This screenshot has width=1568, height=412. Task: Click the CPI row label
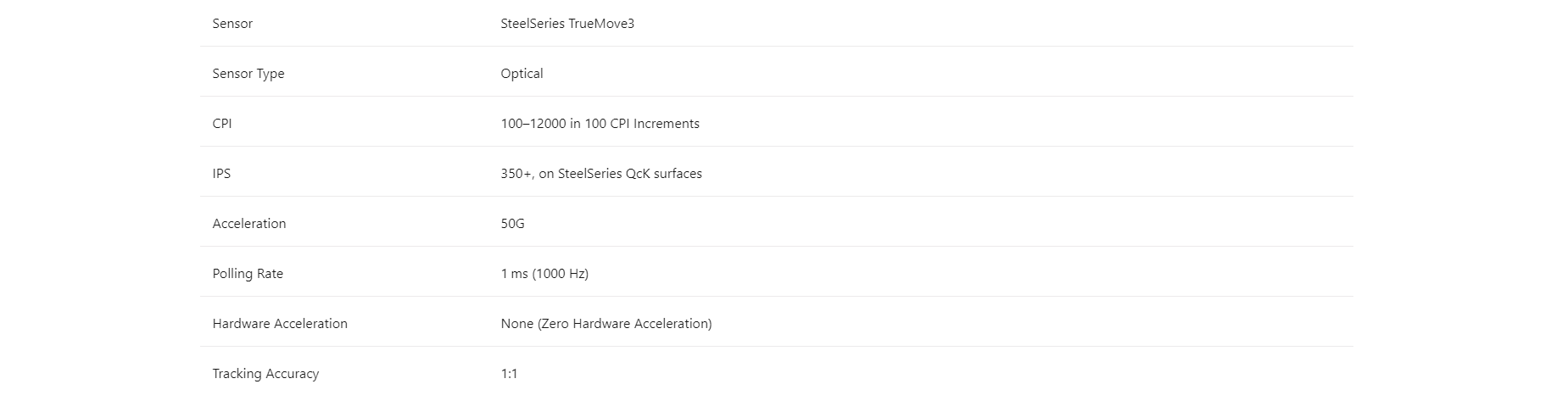tap(222, 124)
